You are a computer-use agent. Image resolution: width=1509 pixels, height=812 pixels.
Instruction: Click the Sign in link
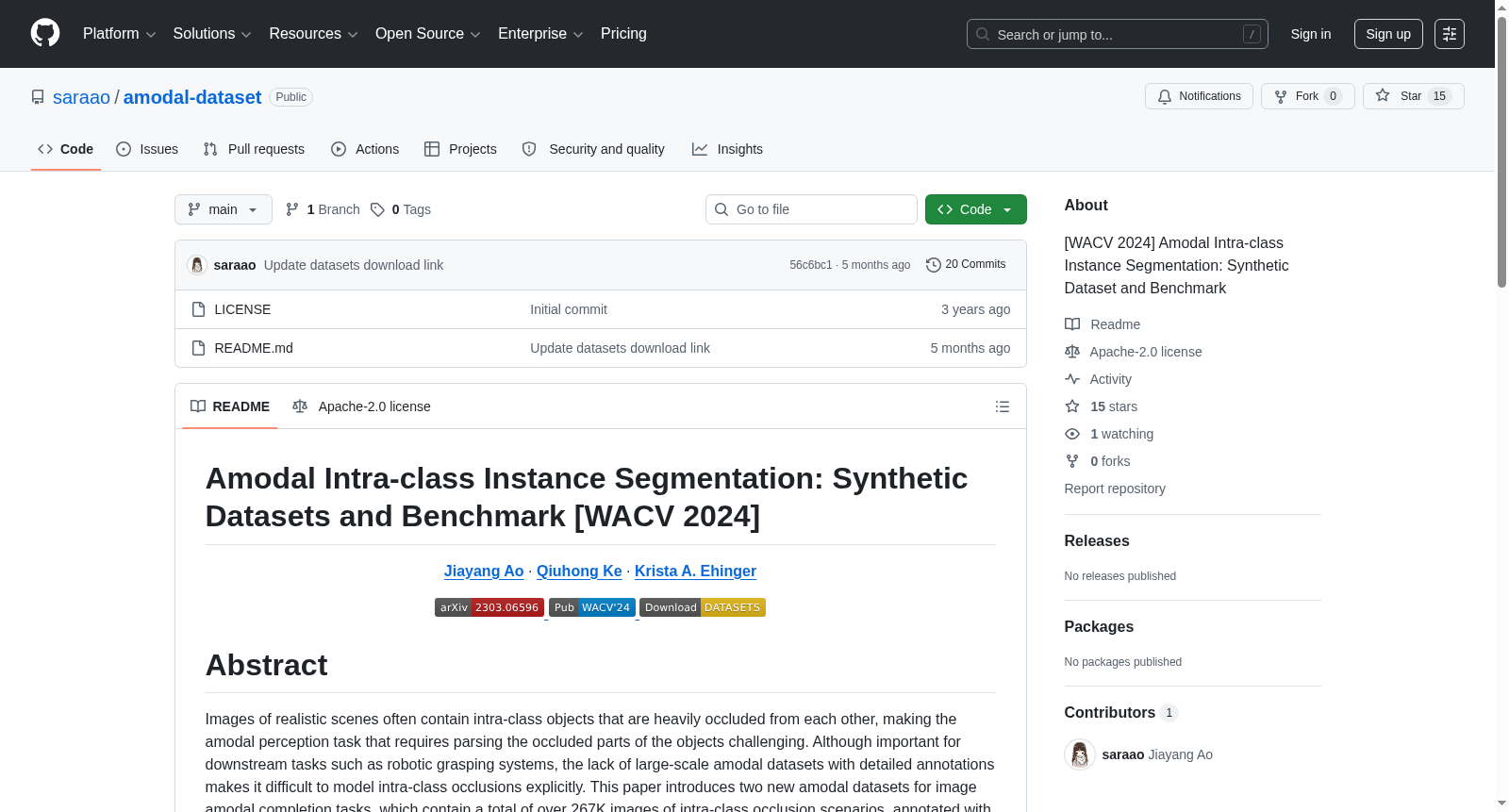1311,34
